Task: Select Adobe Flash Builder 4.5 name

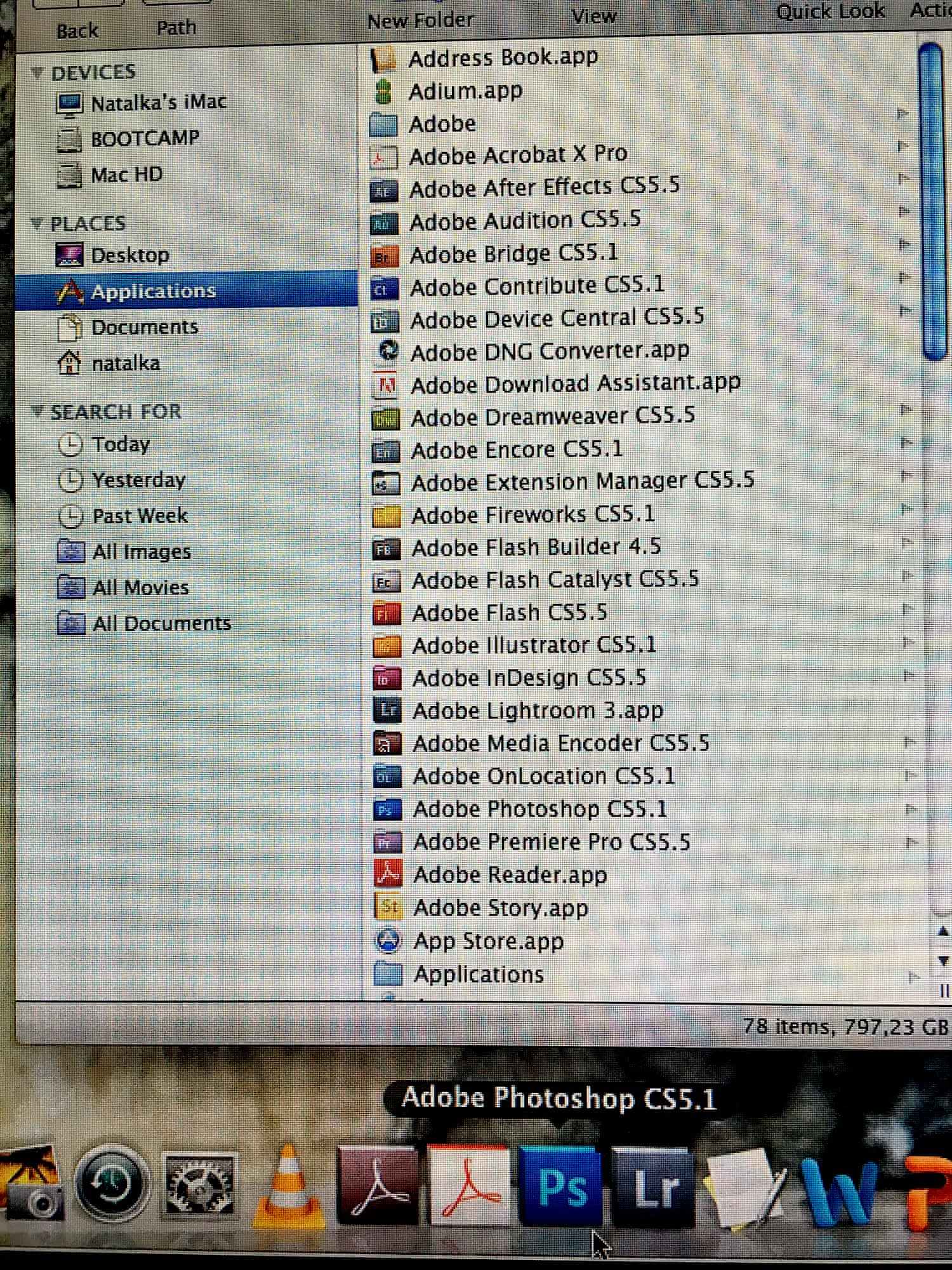Action: tap(536, 547)
